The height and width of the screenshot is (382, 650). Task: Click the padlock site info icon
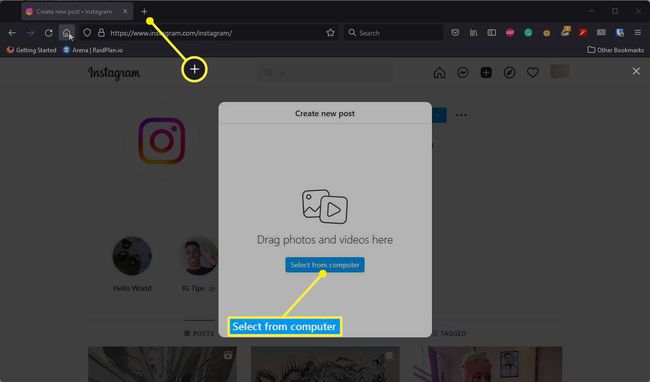pos(101,33)
